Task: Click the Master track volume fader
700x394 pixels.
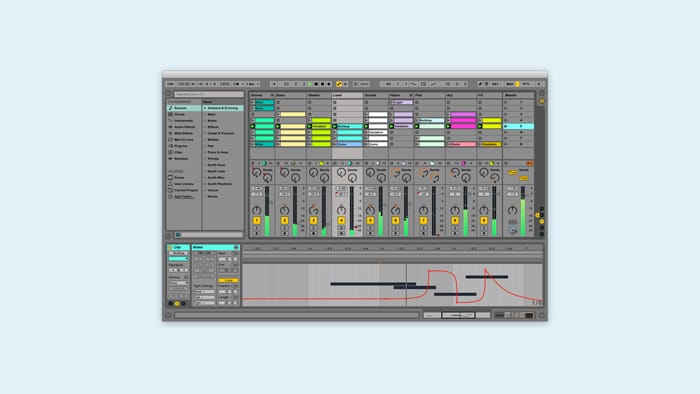Action: 523,211
